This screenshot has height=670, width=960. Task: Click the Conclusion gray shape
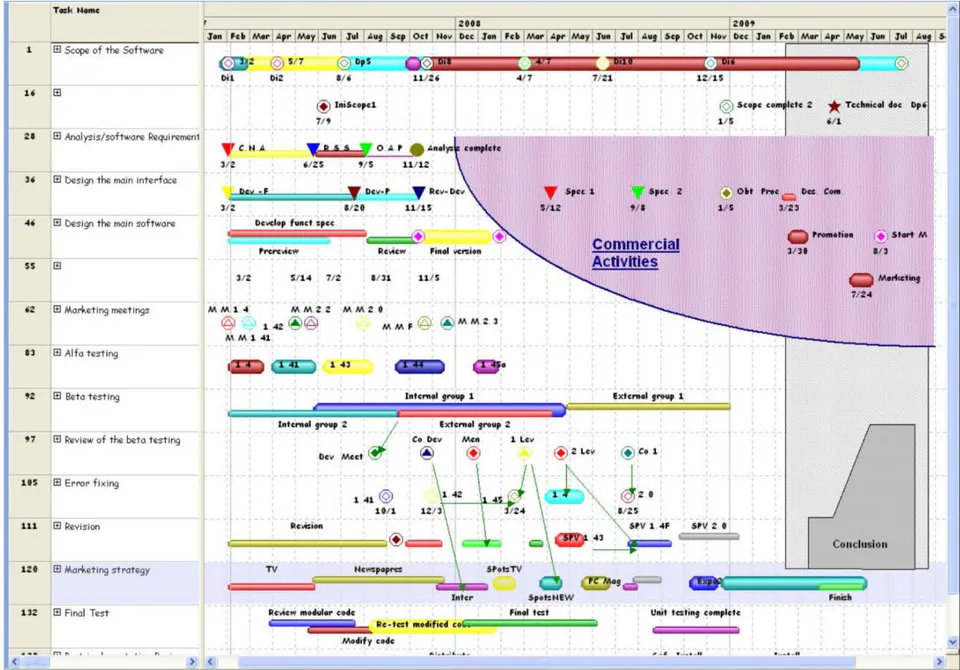point(862,497)
